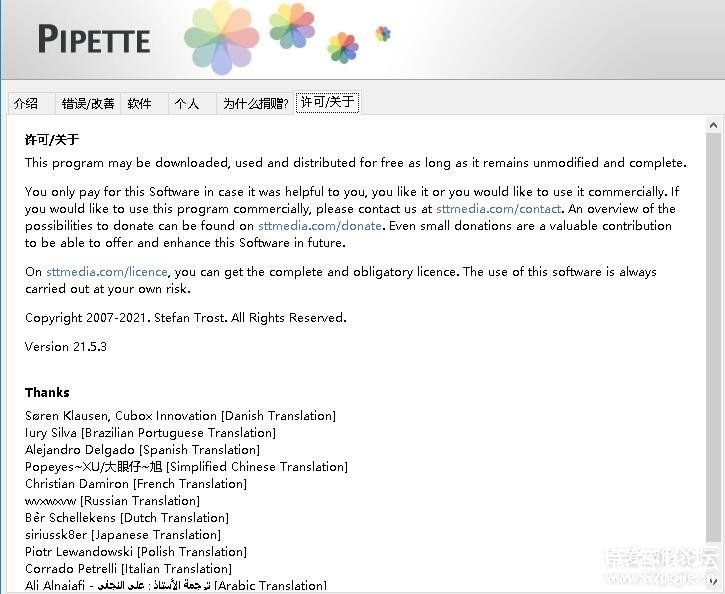
Task: Open the 软件 tab
Action: (144, 104)
